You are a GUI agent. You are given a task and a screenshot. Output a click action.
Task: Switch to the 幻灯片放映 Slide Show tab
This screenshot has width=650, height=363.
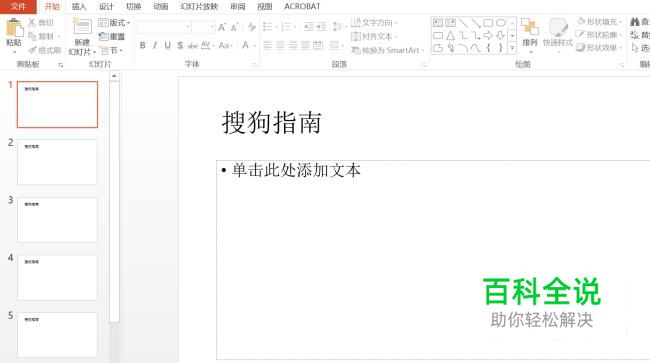coord(199,7)
